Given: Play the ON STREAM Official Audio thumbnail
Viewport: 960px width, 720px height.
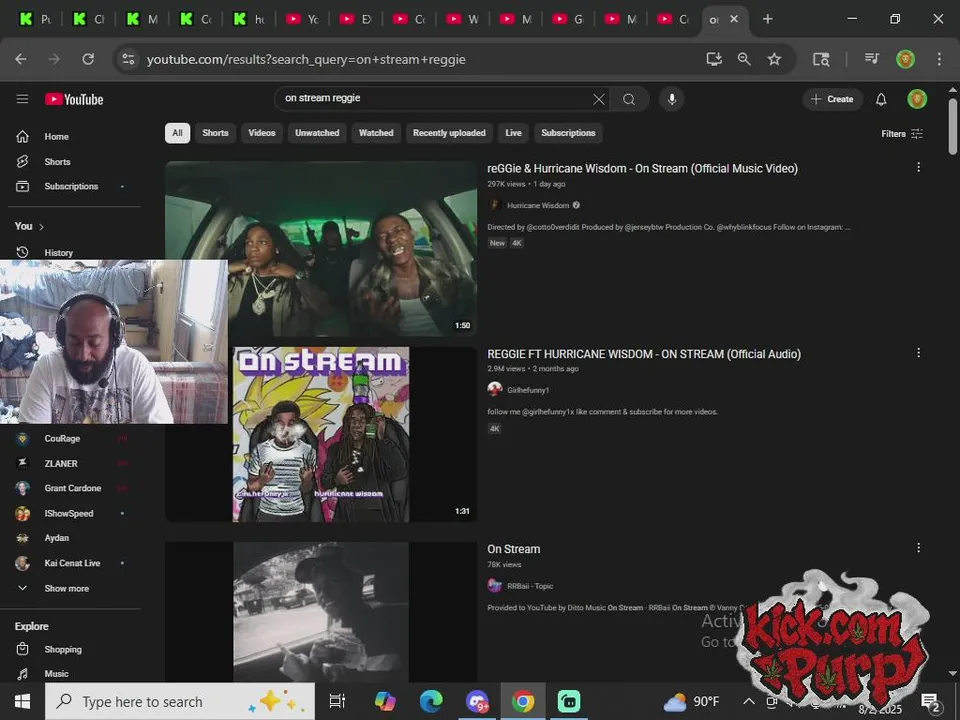Looking at the screenshot, I should [321, 434].
